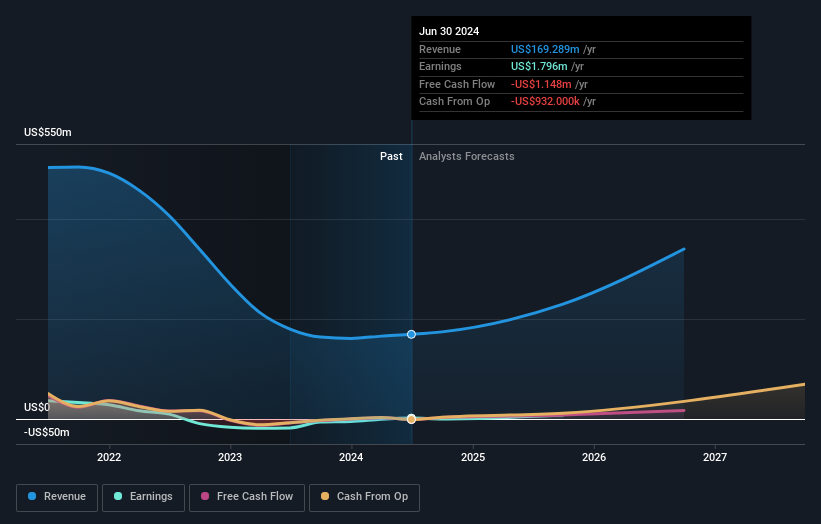Screen dimensions: 821x524
Task: Click the Past label
Action: coord(391,156)
